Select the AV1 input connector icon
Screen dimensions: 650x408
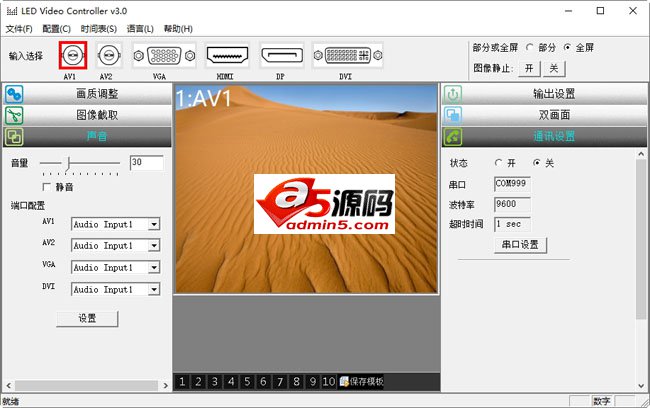(x=73, y=55)
